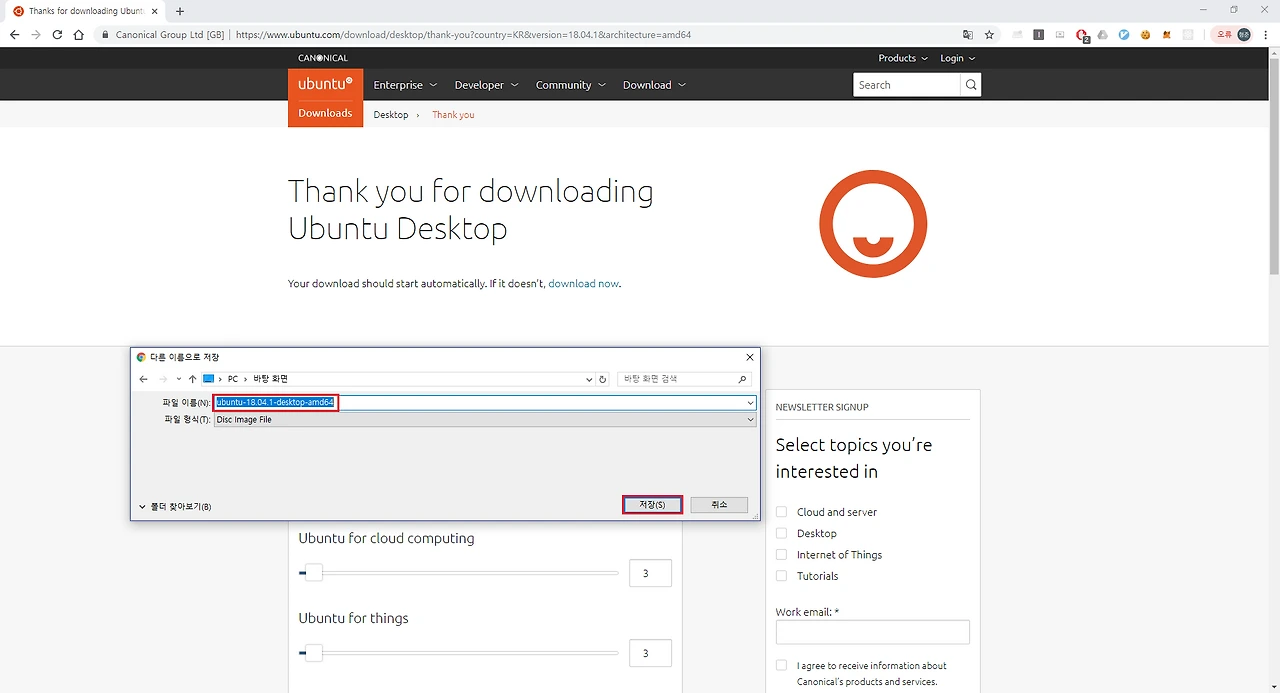The width and height of the screenshot is (1280, 693).
Task: Click the 바탕 화면 path segment
Action: pos(270,379)
